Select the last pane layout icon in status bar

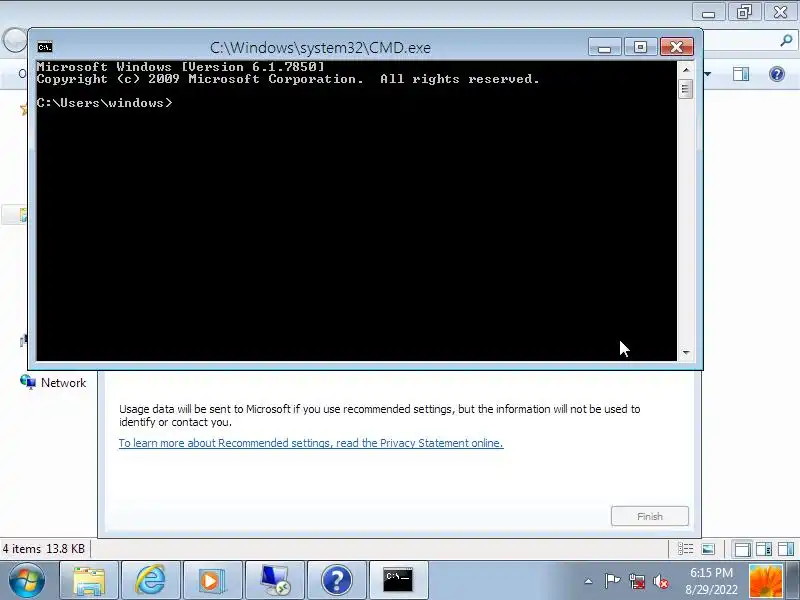786,549
